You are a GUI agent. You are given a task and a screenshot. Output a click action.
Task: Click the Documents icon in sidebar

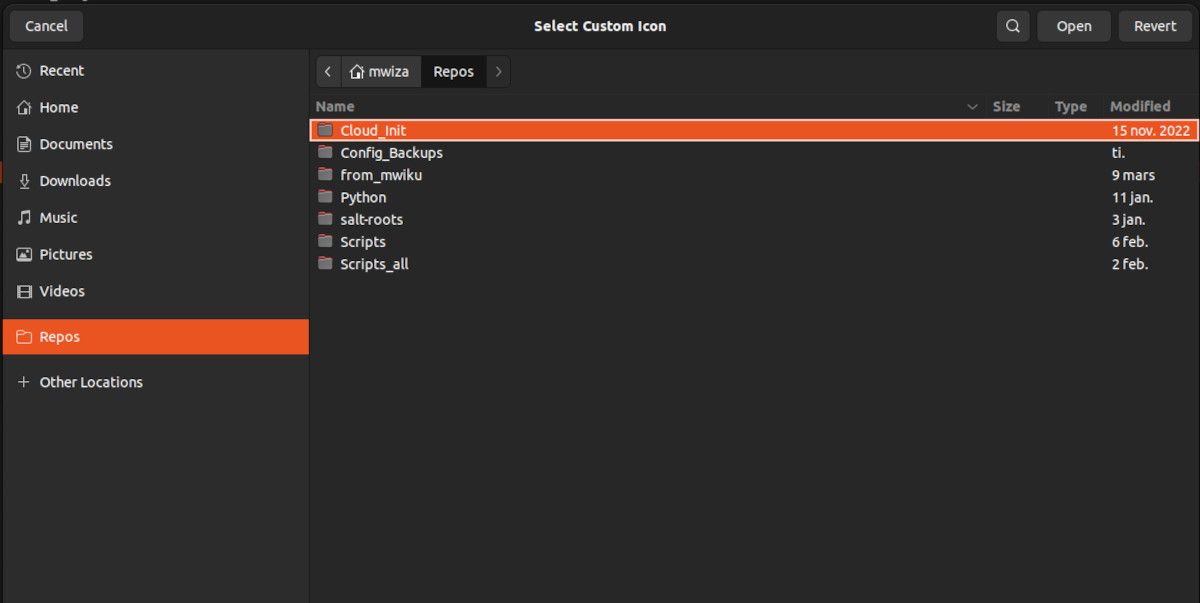(x=24, y=144)
